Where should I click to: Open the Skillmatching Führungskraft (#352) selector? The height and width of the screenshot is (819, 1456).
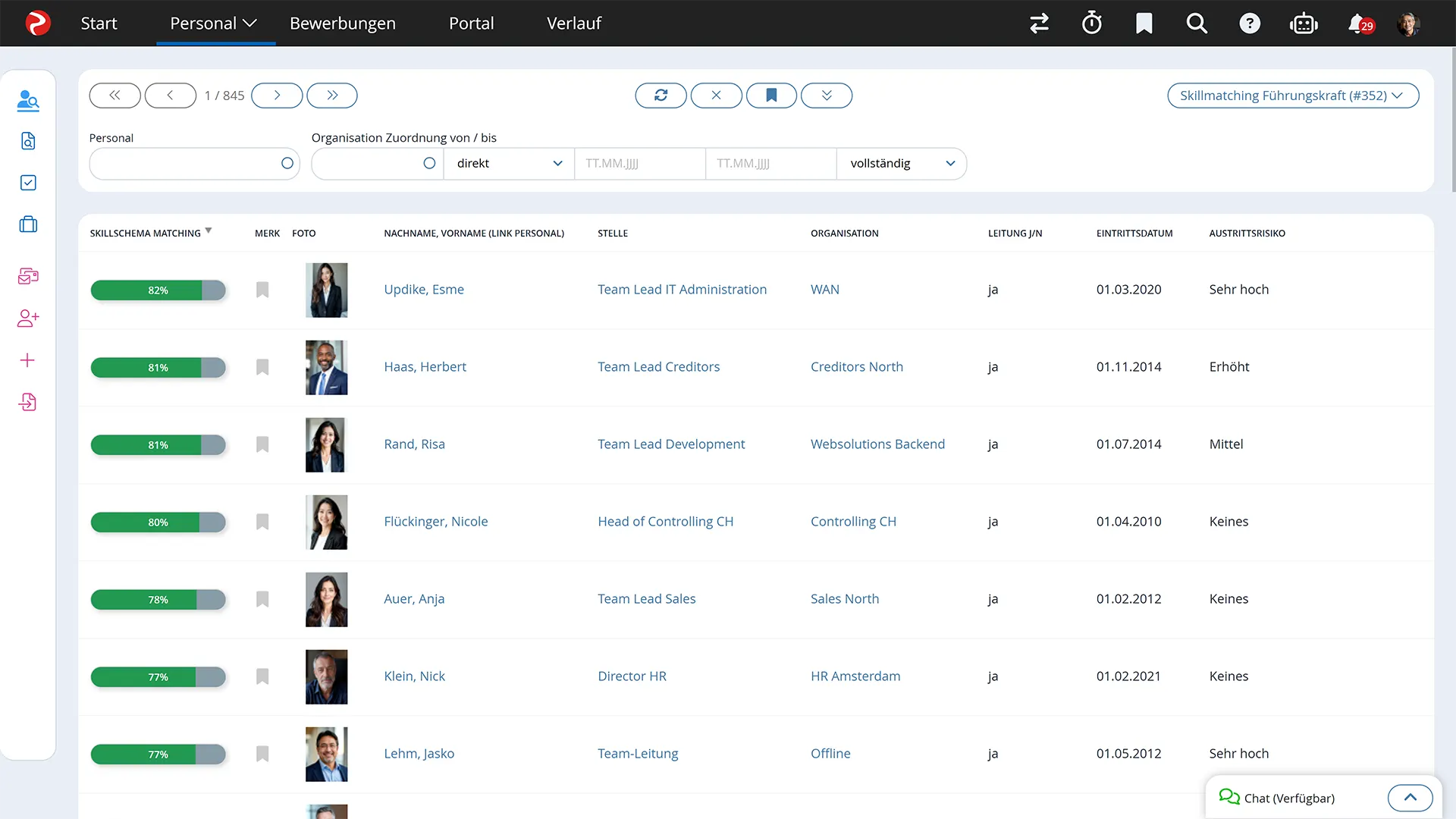pyautogui.click(x=1292, y=96)
